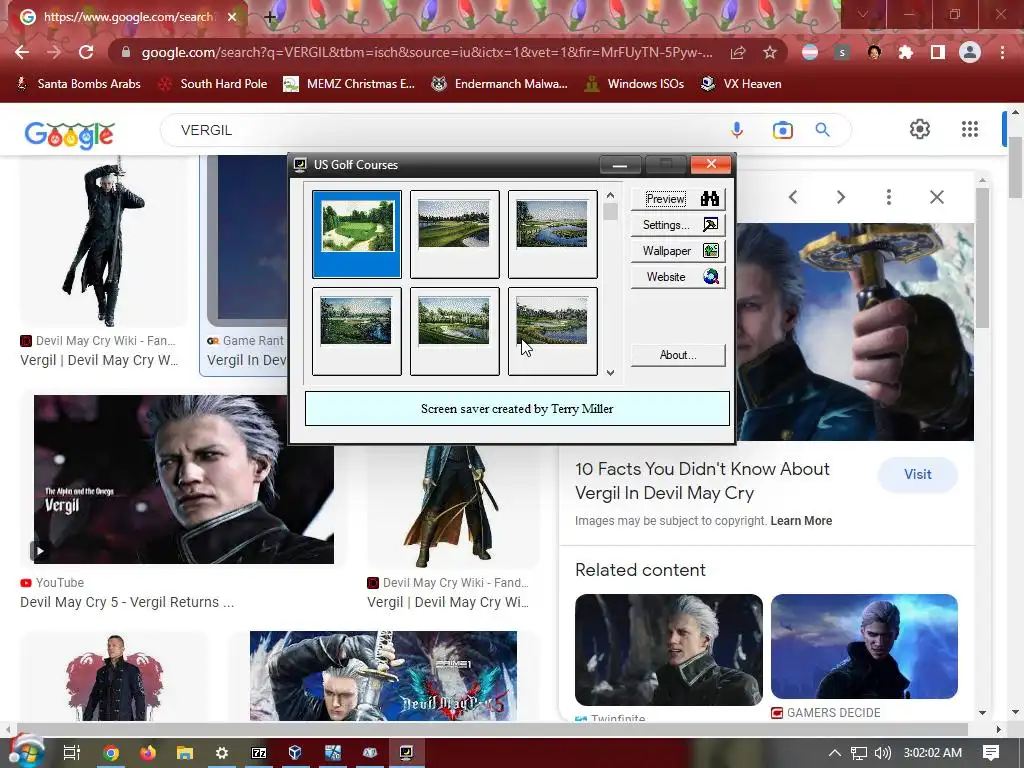Open Firefox from the taskbar
The image size is (1024, 768).
coord(148,752)
